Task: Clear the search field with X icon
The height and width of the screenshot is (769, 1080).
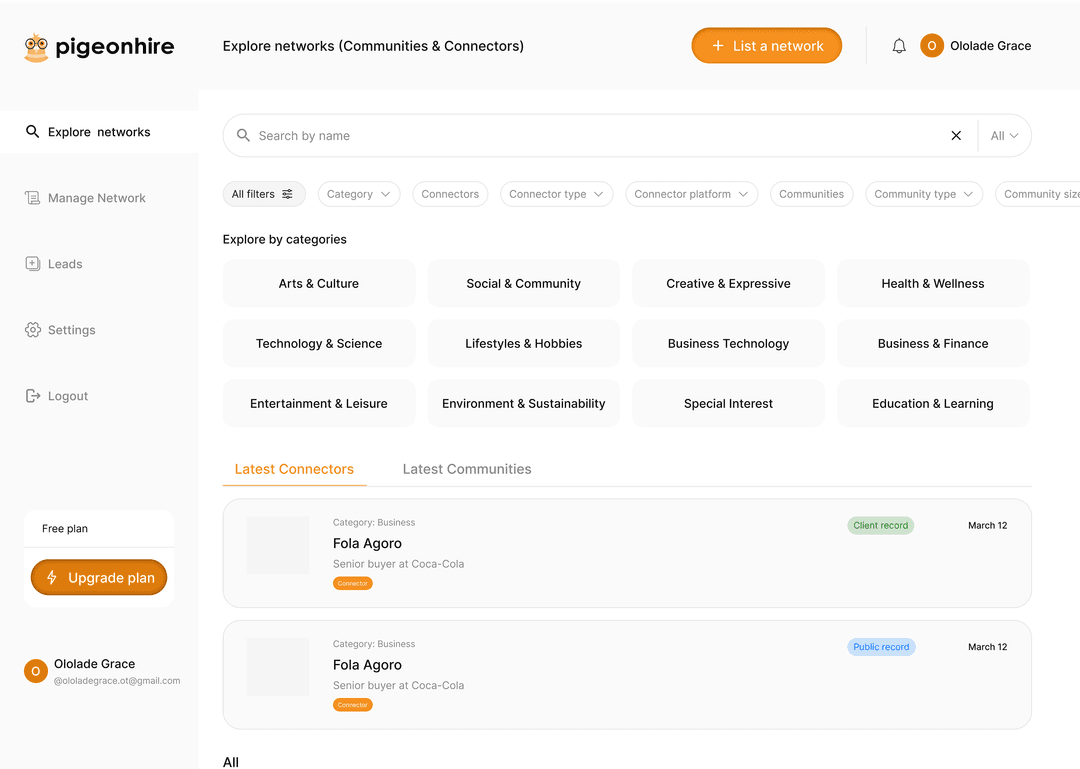Action: pos(956,136)
